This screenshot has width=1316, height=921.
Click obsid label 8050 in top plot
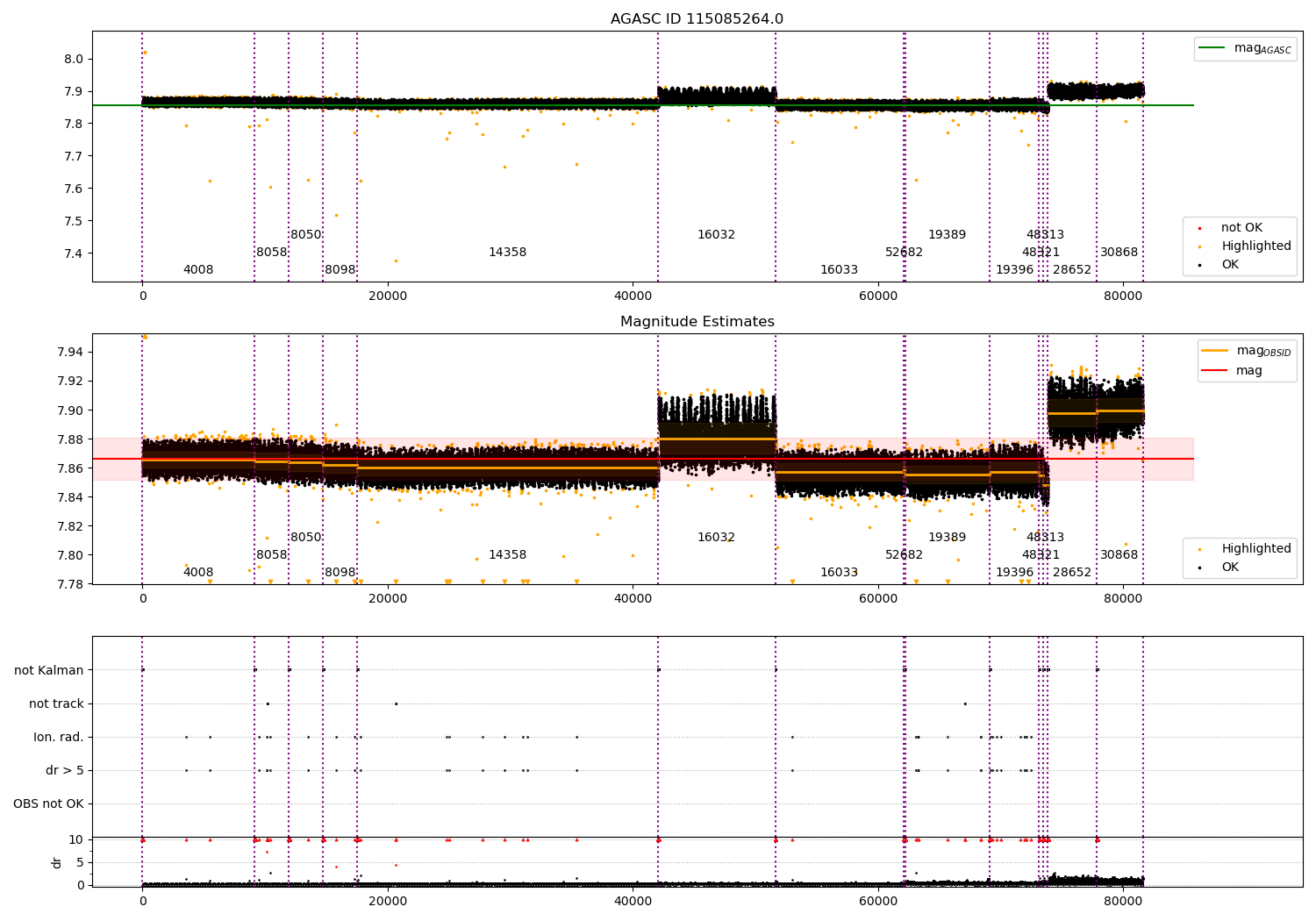pyautogui.click(x=306, y=235)
